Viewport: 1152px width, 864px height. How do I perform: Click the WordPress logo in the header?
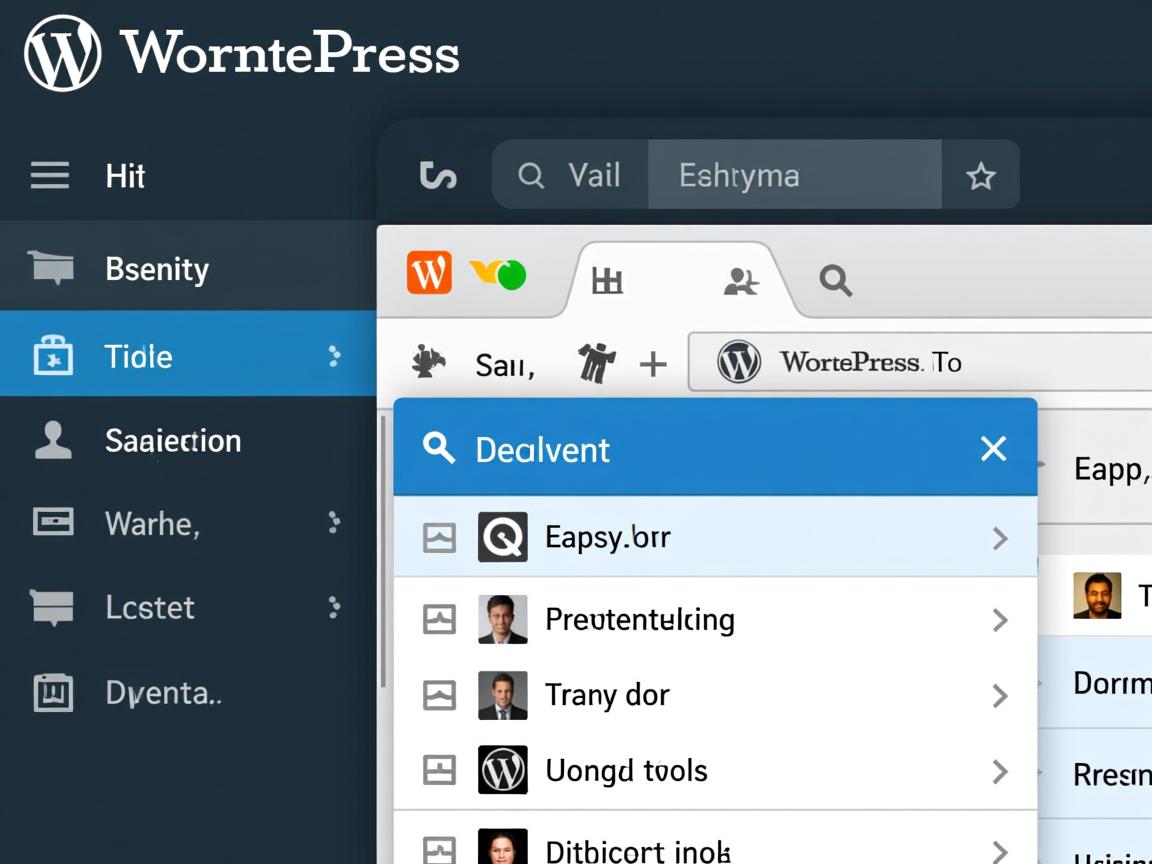(x=62, y=53)
